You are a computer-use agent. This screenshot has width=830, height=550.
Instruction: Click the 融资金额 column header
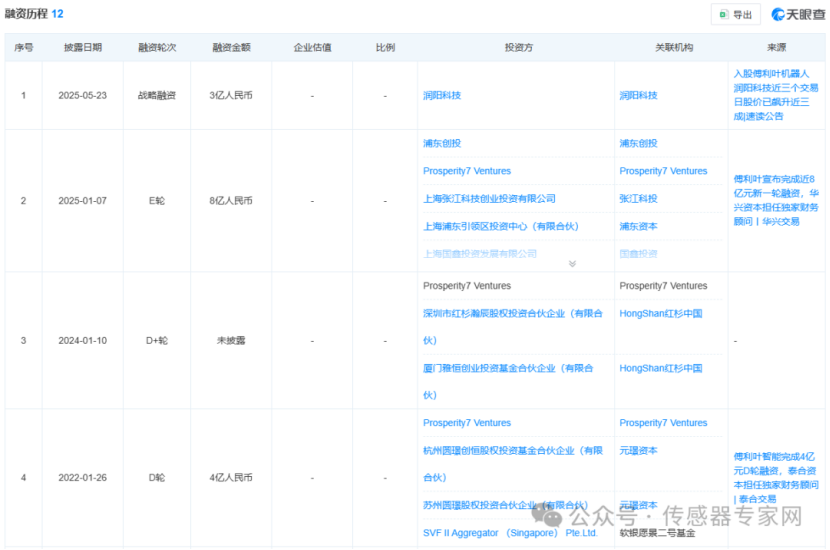(x=231, y=48)
